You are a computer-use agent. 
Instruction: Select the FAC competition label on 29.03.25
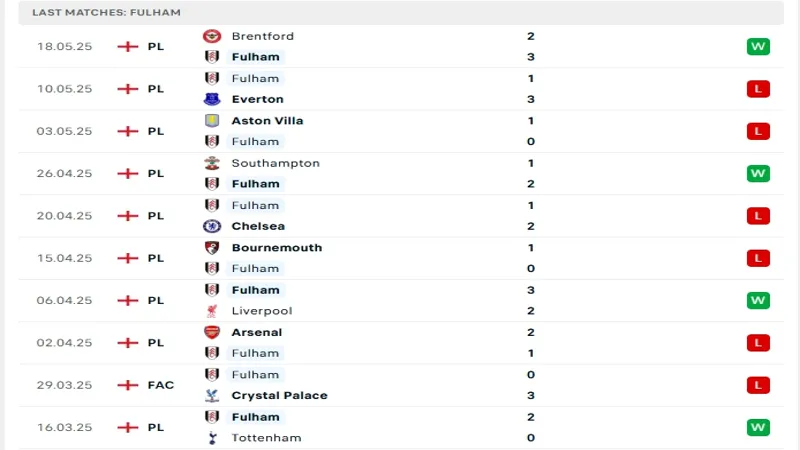pyautogui.click(x=160, y=385)
